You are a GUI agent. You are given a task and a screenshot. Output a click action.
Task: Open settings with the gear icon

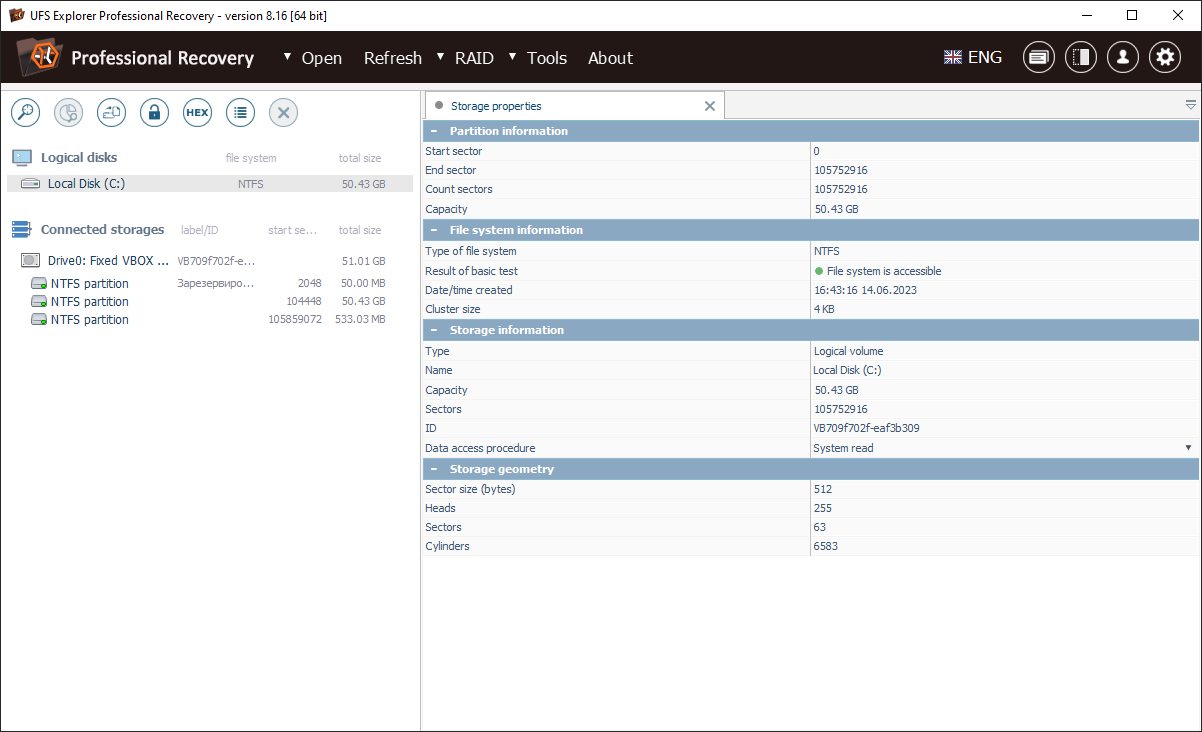pyautogui.click(x=1165, y=58)
